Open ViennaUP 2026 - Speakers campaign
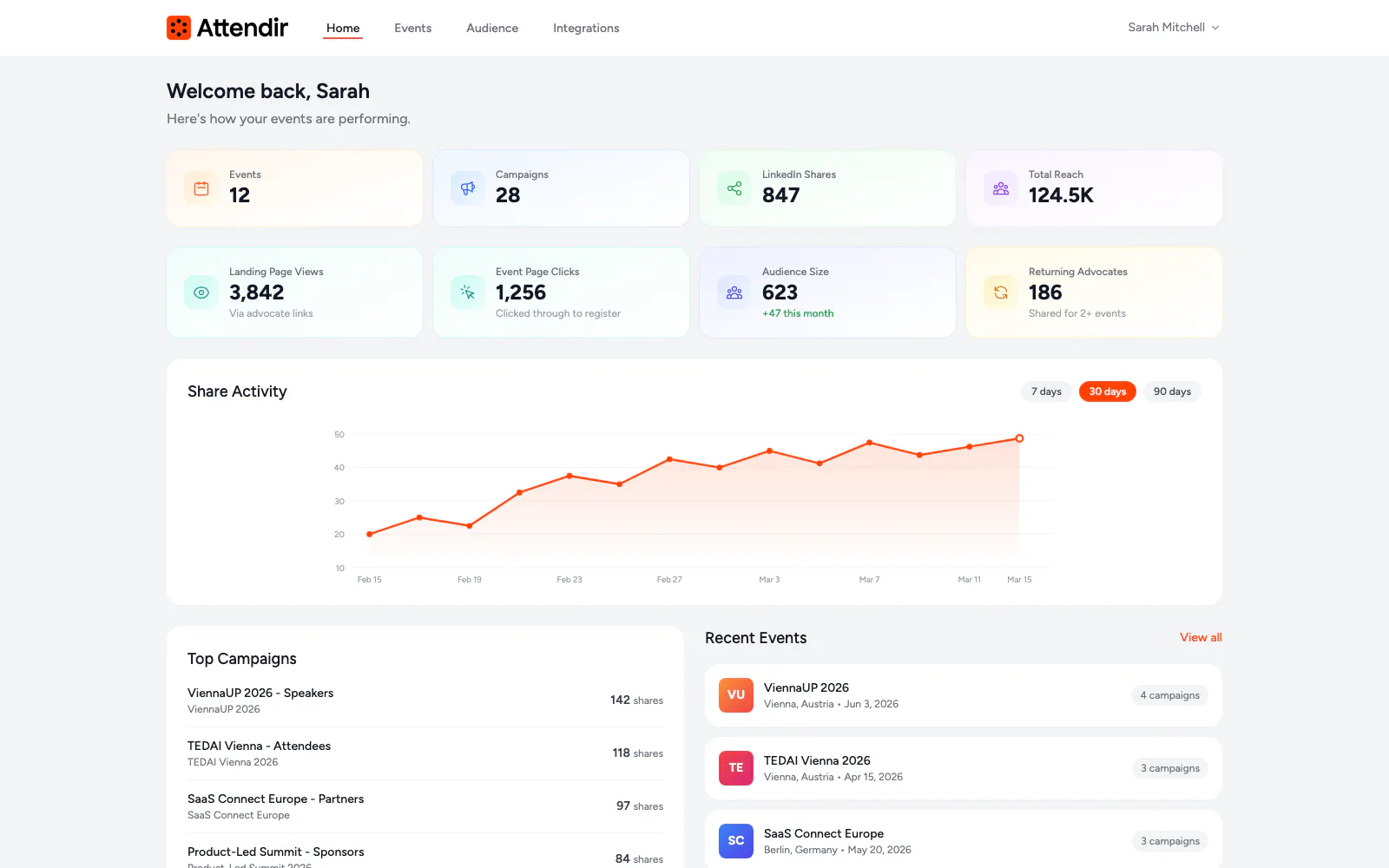This screenshot has width=1389, height=868. click(425, 700)
